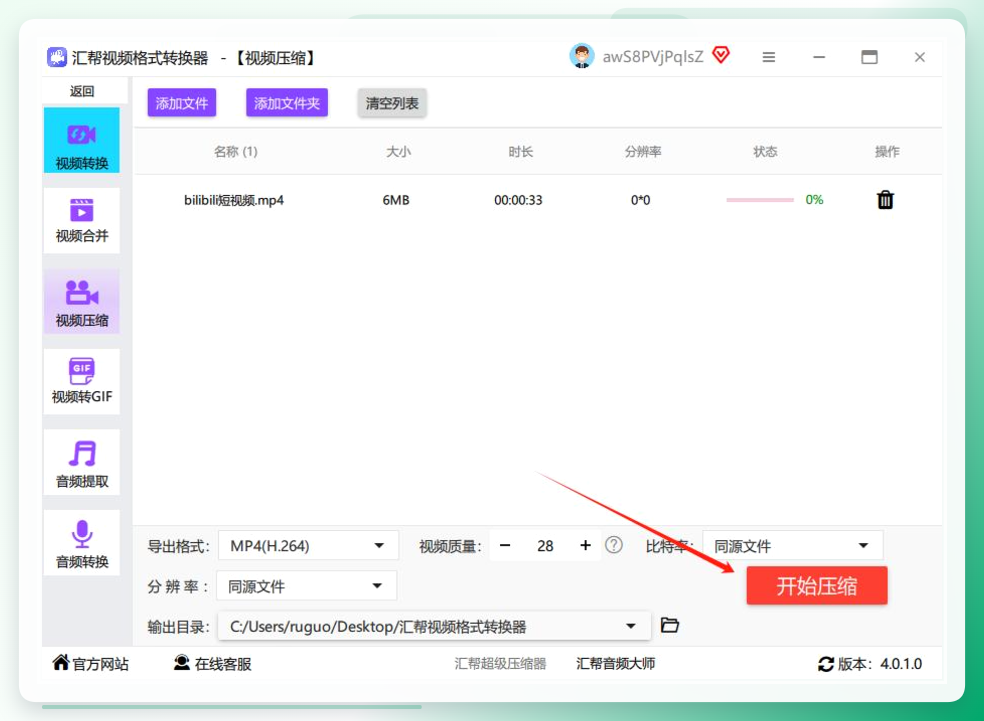Image resolution: width=984 pixels, height=721 pixels.
Task: Select file name bilibili短视频.mp4
Action: (233, 200)
